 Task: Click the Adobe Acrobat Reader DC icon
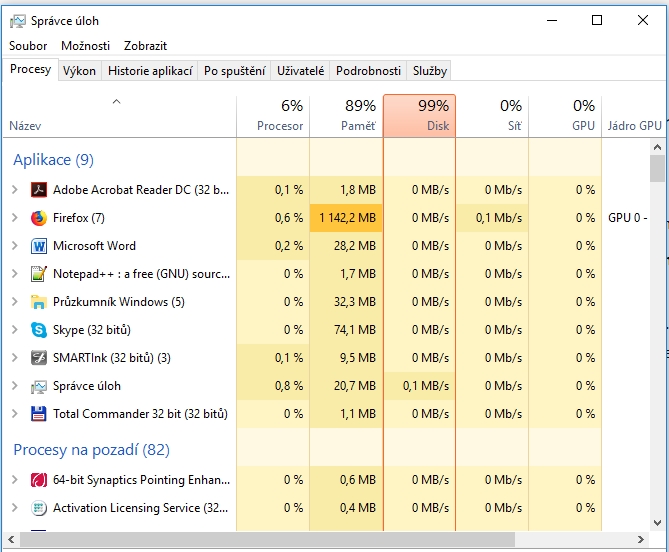pos(39,190)
